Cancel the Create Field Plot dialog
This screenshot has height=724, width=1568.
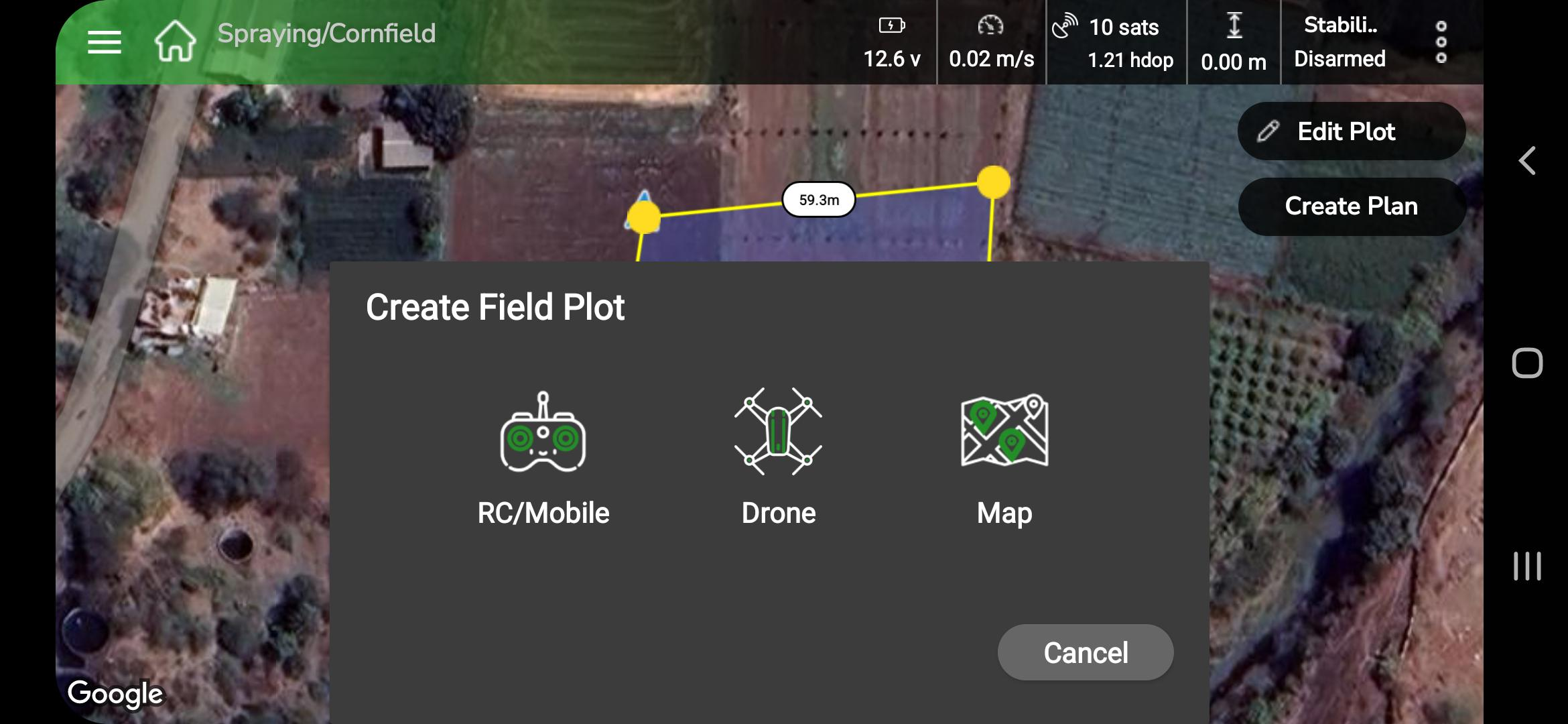tap(1086, 652)
